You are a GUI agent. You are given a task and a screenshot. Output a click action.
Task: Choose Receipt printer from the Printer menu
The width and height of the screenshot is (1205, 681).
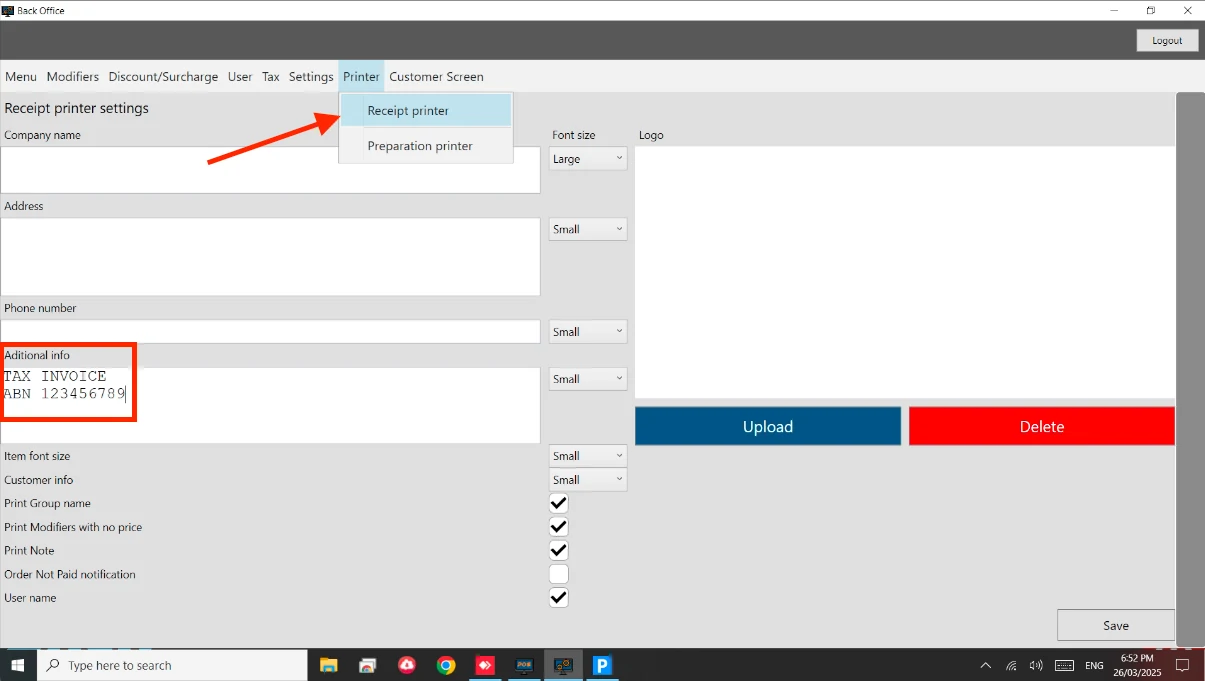tap(426, 110)
